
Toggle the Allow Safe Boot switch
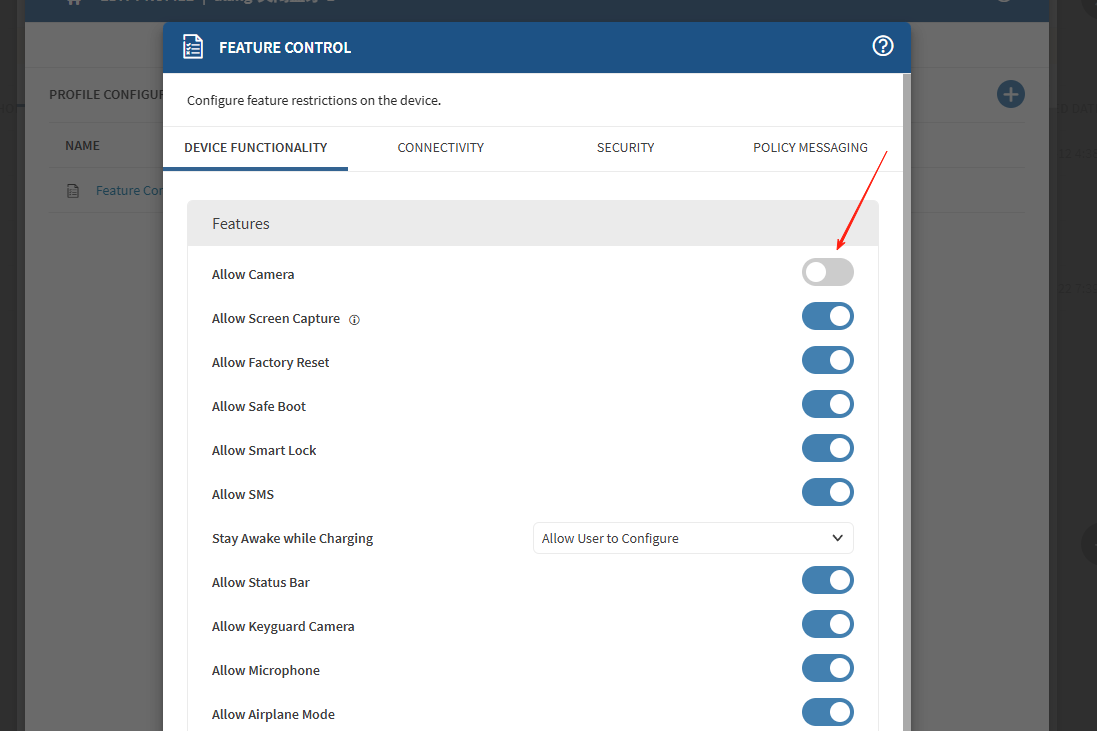tap(827, 405)
